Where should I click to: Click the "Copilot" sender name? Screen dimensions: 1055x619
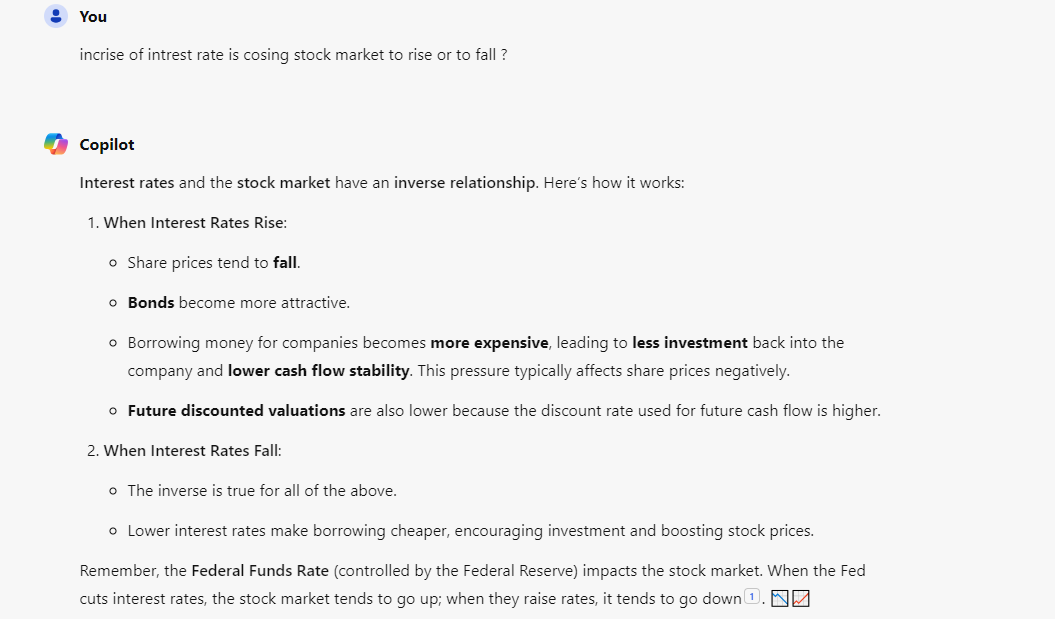click(x=107, y=145)
